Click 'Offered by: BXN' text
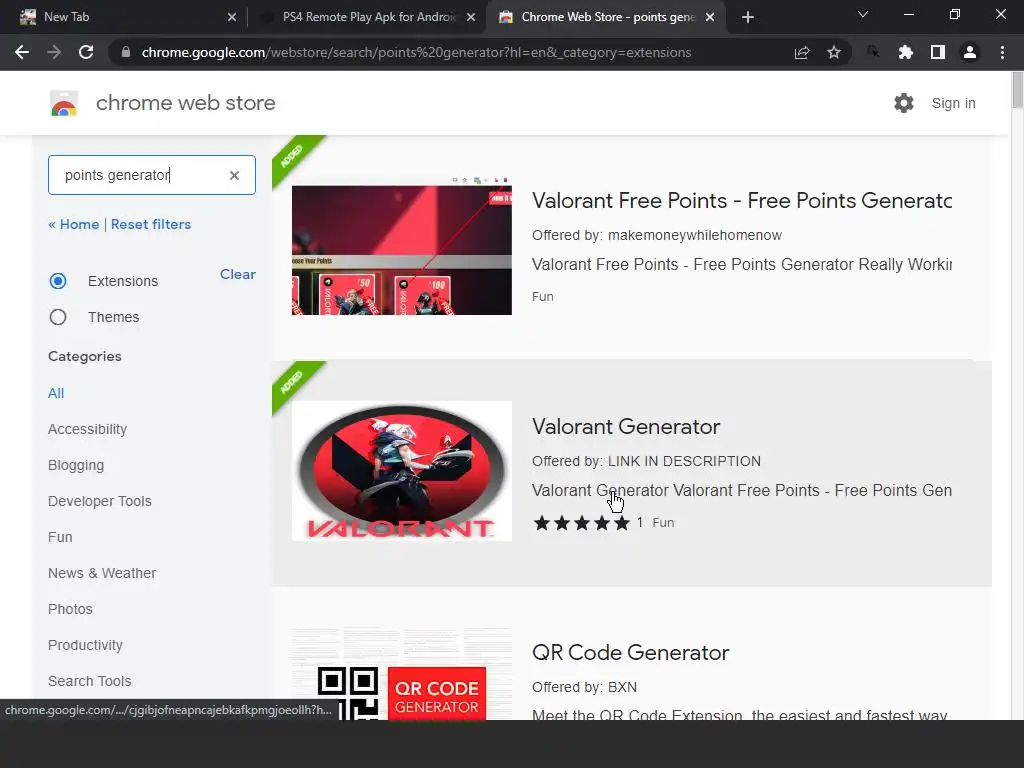1024x768 pixels. pos(584,687)
